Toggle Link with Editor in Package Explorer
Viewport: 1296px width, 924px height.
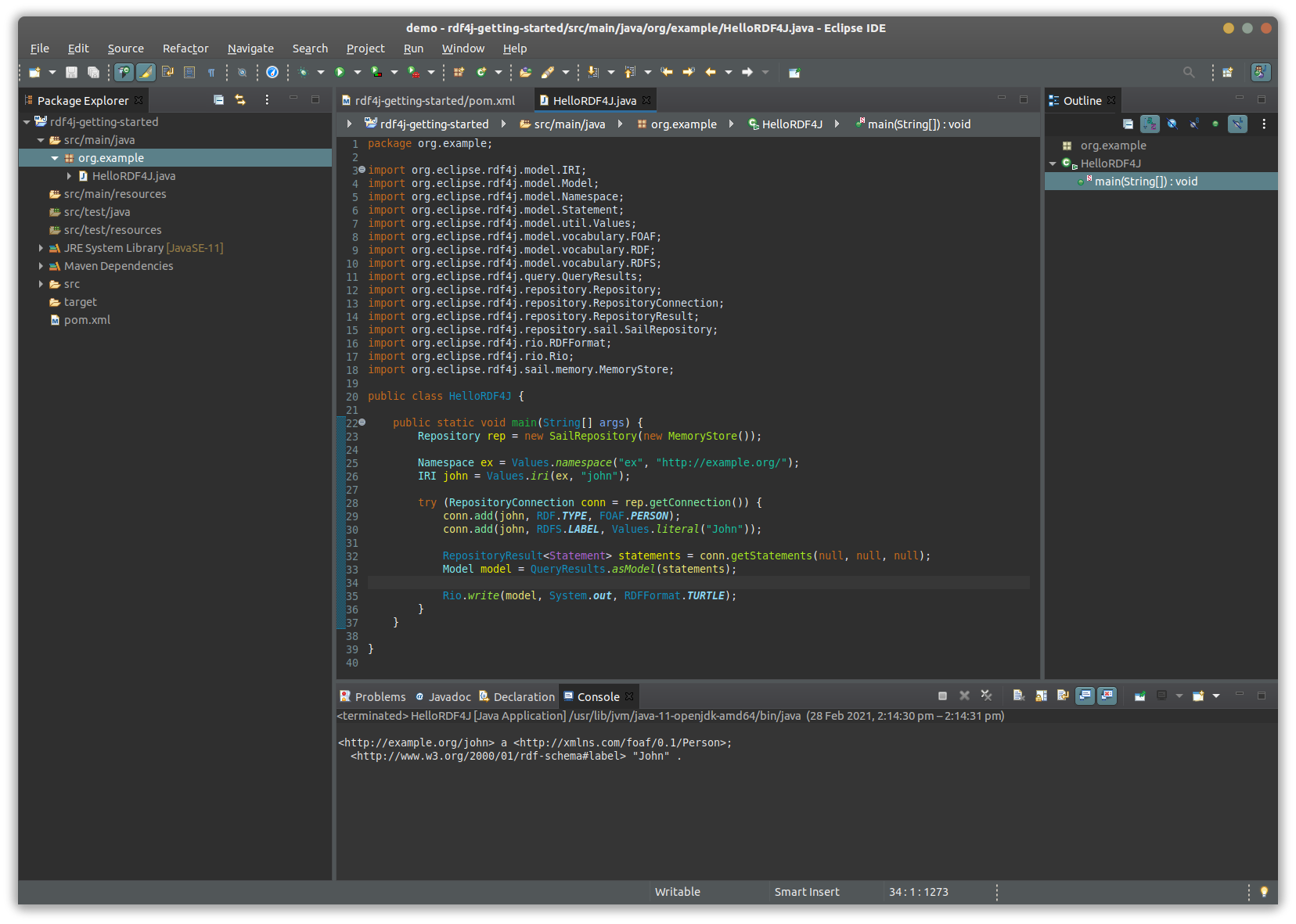[x=240, y=100]
